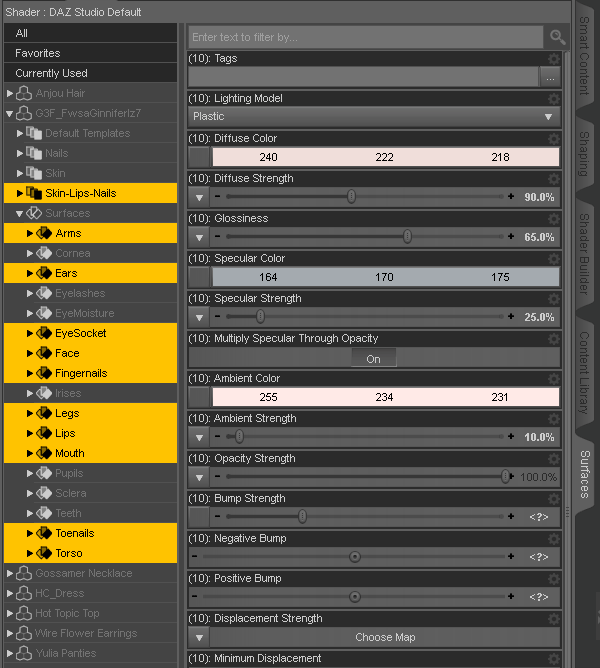The height and width of the screenshot is (668, 600).
Task: Switch to Shaping tab
Action: click(x=585, y=154)
